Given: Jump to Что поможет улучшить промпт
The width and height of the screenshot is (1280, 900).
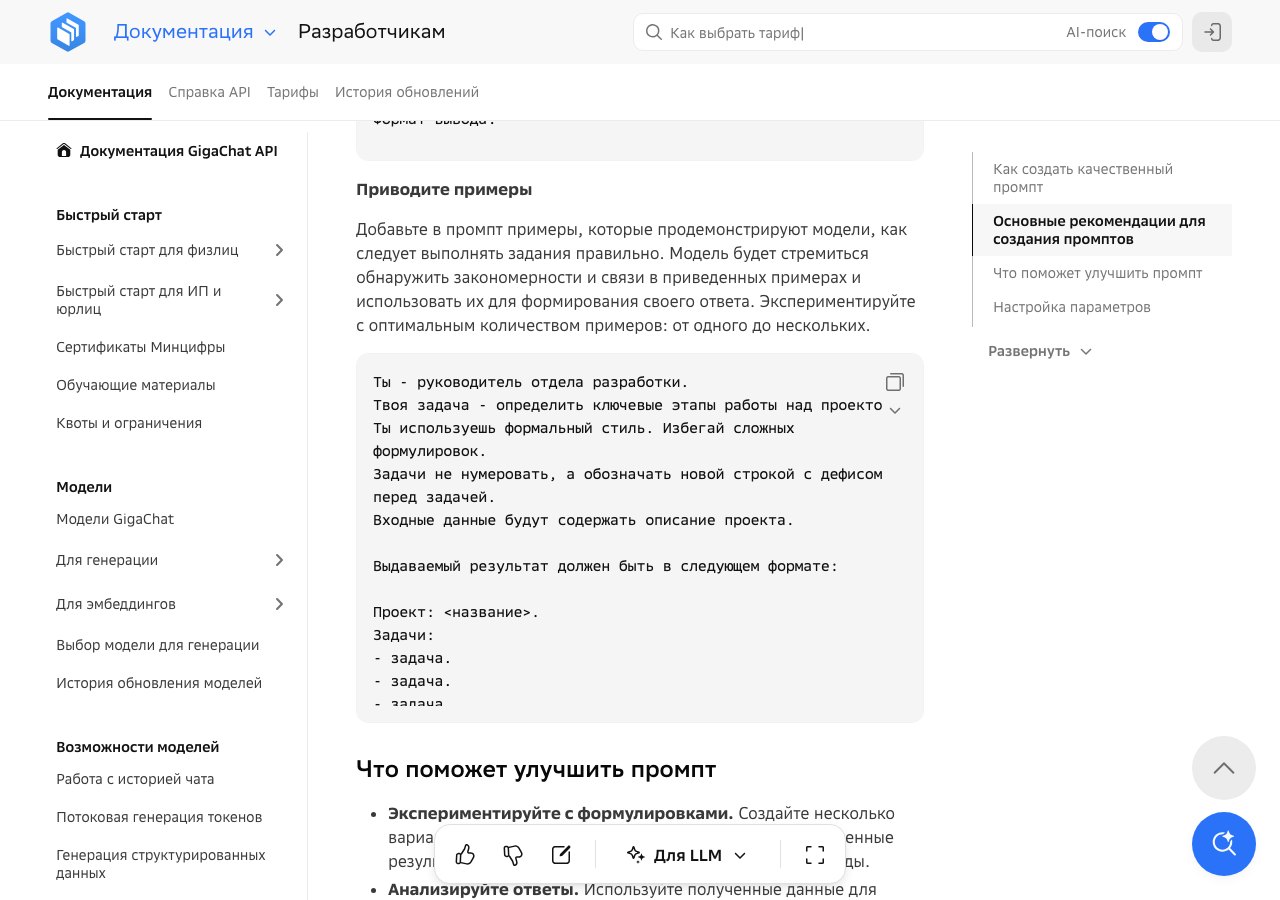Looking at the screenshot, I should click(x=1098, y=273).
